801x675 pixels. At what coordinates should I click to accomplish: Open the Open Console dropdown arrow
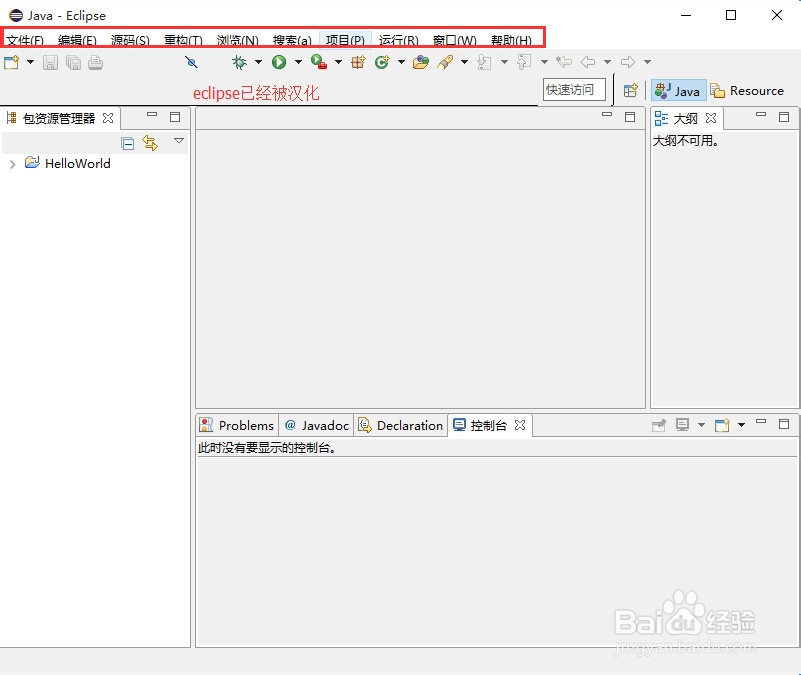point(741,425)
